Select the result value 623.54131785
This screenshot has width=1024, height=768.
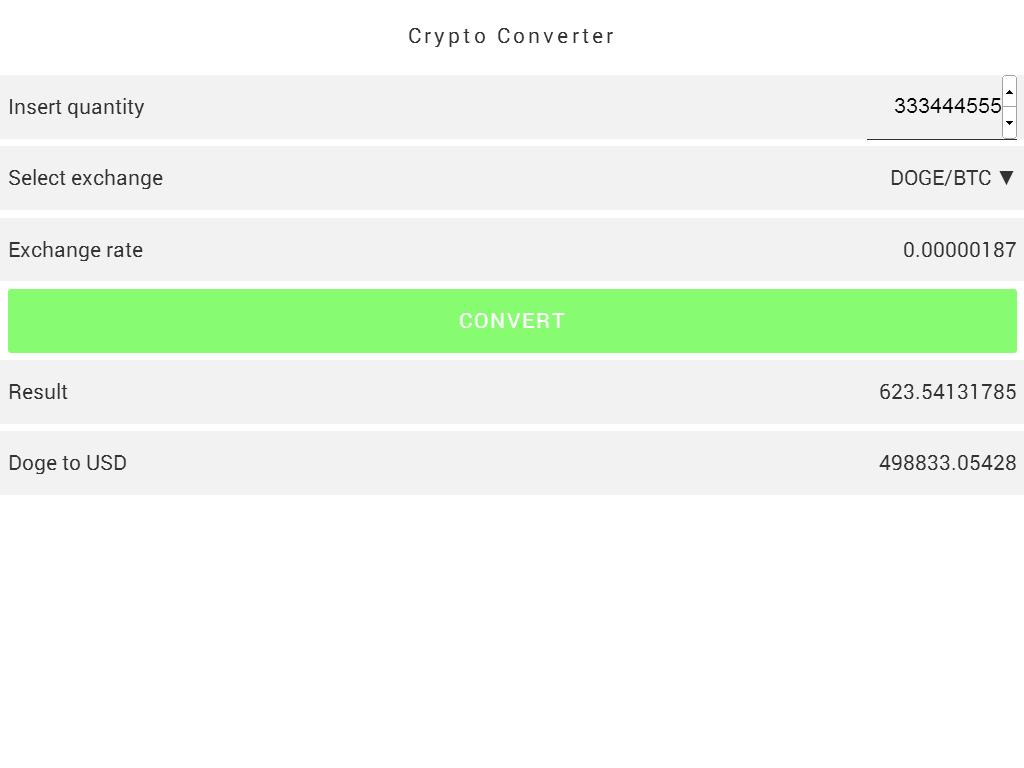click(x=947, y=392)
